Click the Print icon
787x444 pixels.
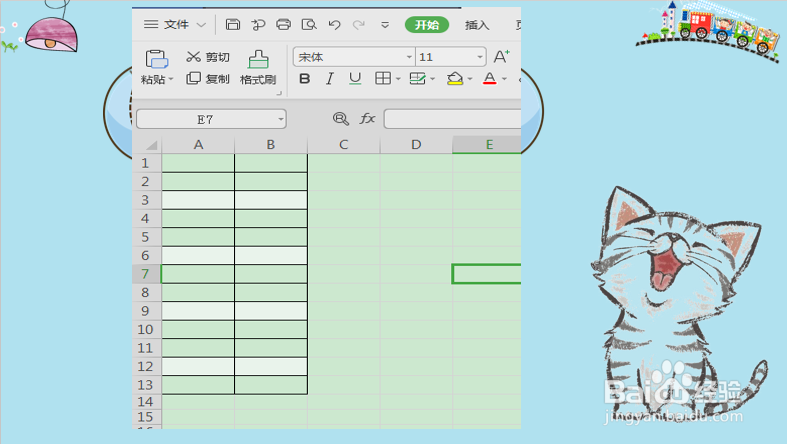(x=284, y=24)
